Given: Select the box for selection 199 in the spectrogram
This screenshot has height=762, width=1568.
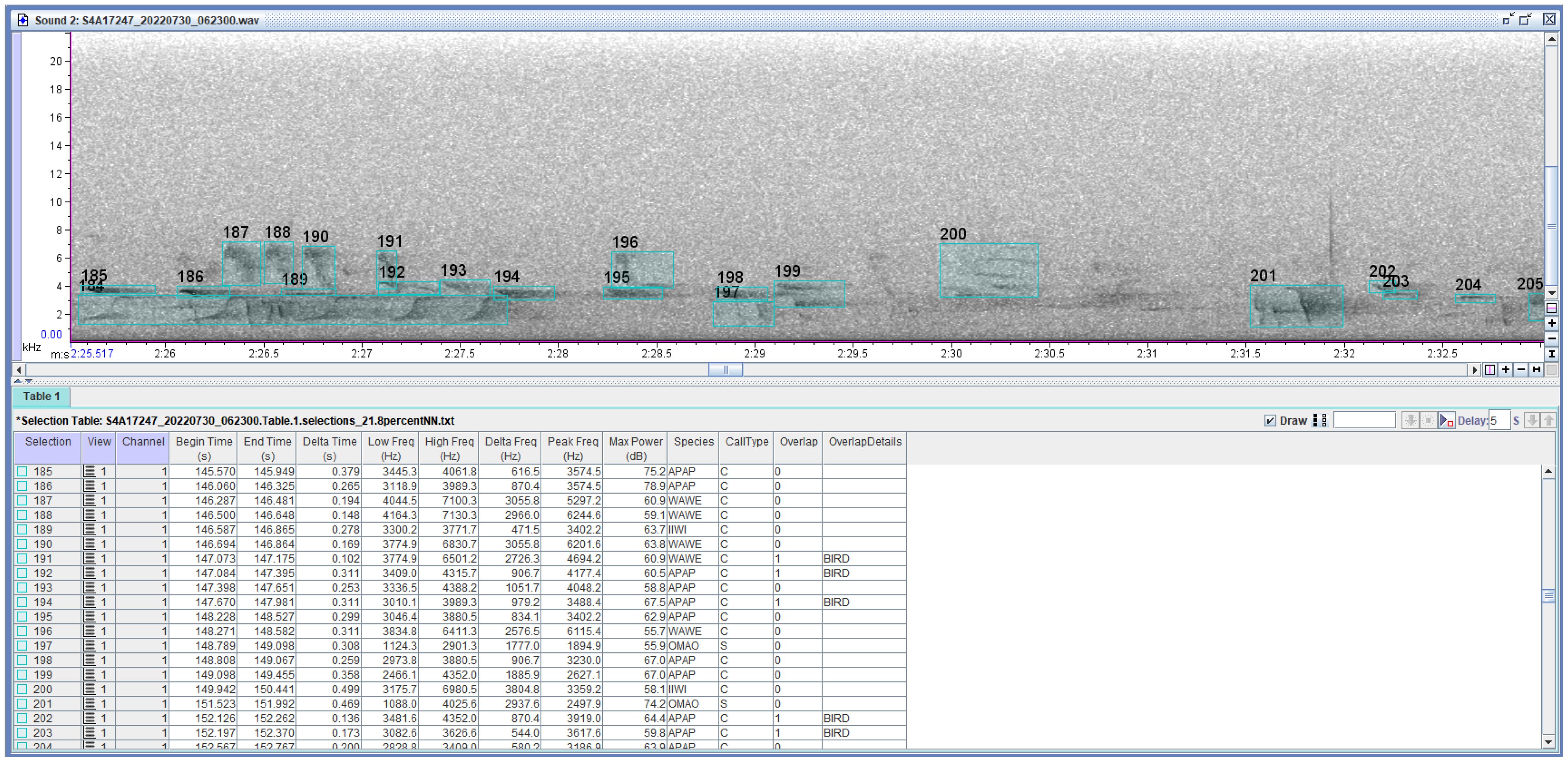Looking at the screenshot, I should (809, 293).
